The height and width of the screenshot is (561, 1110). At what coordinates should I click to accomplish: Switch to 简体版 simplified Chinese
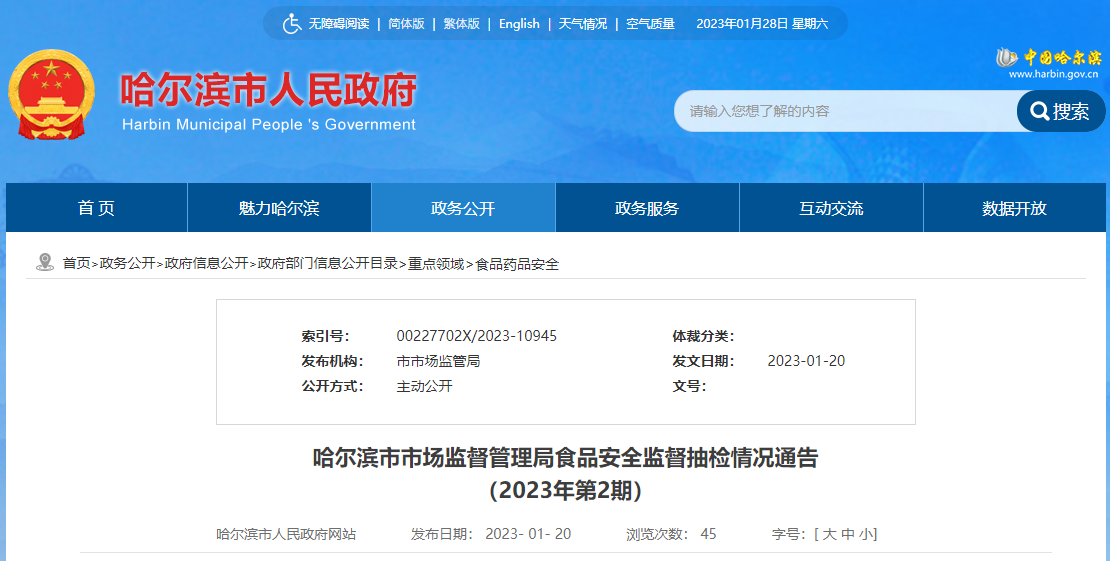point(406,24)
